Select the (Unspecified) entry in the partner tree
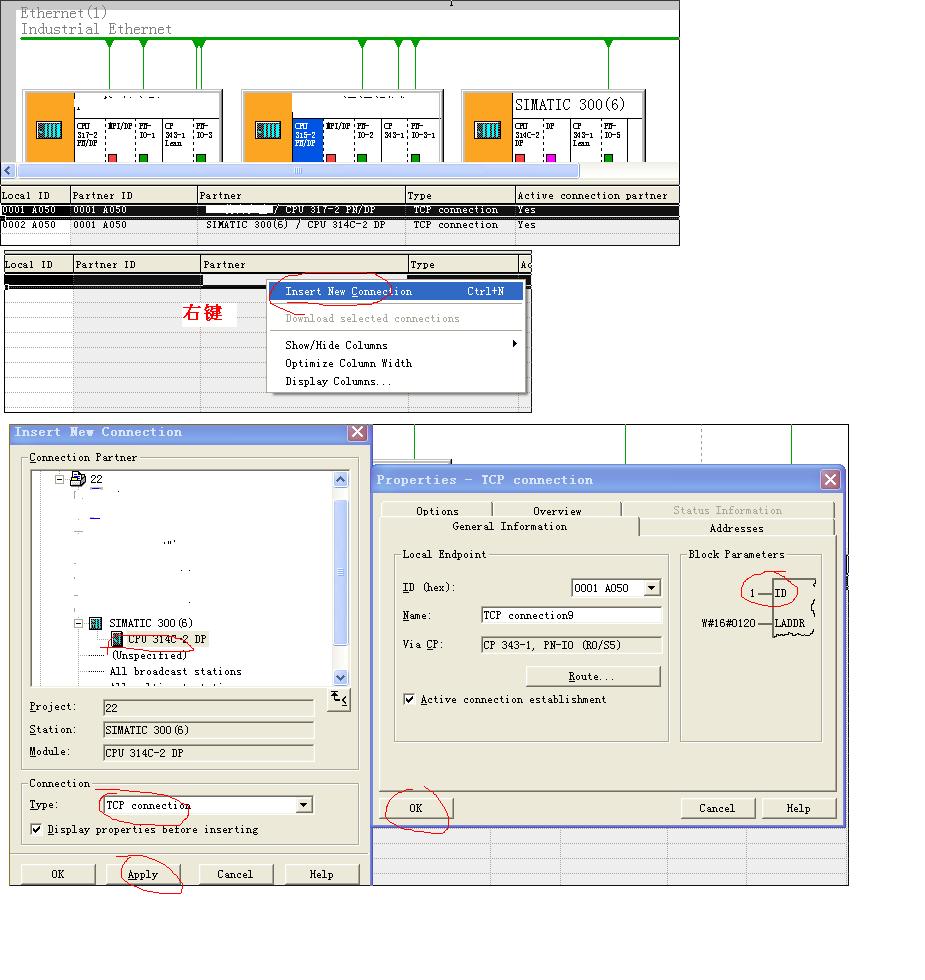The image size is (925, 980). point(149,656)
